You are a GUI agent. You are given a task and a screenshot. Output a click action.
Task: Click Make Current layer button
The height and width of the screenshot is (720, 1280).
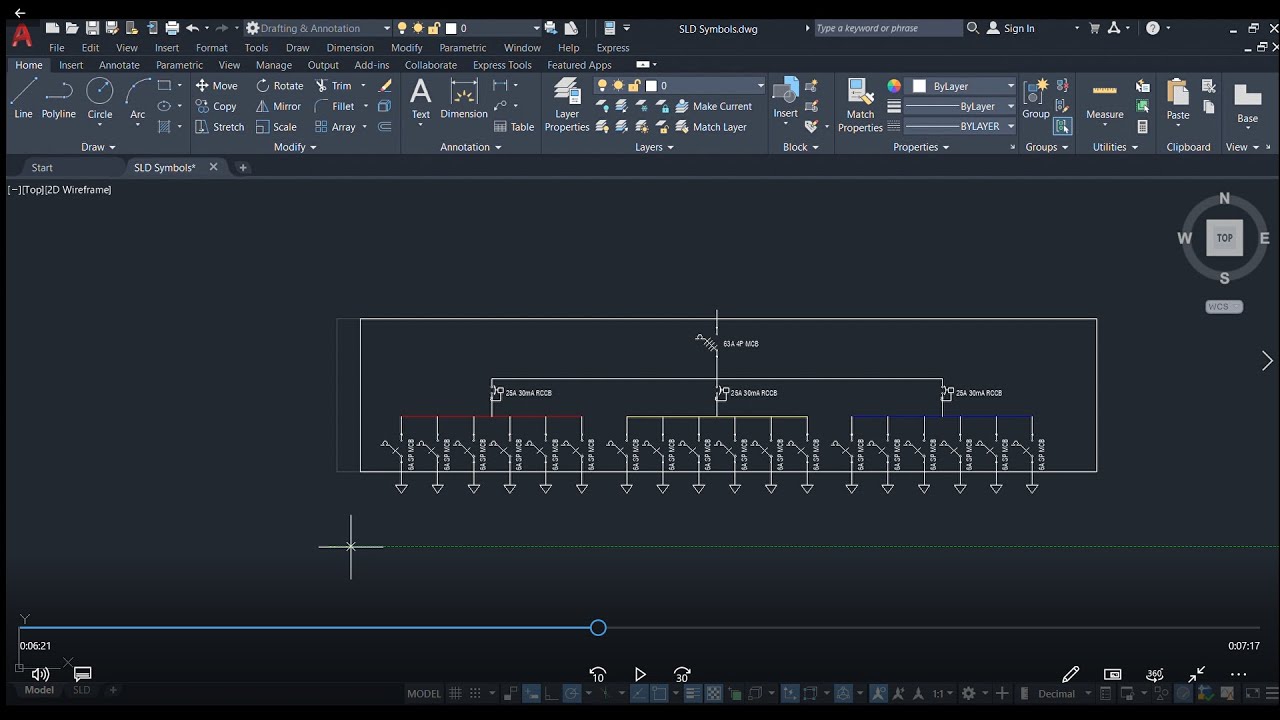coord(713,106)
